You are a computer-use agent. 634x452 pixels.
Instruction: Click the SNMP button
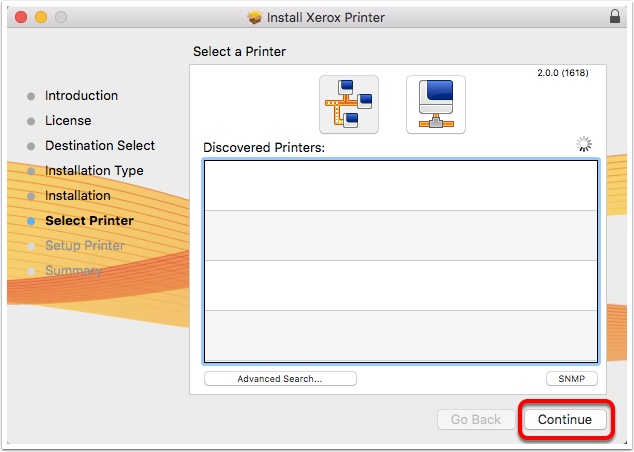[571, 378]
